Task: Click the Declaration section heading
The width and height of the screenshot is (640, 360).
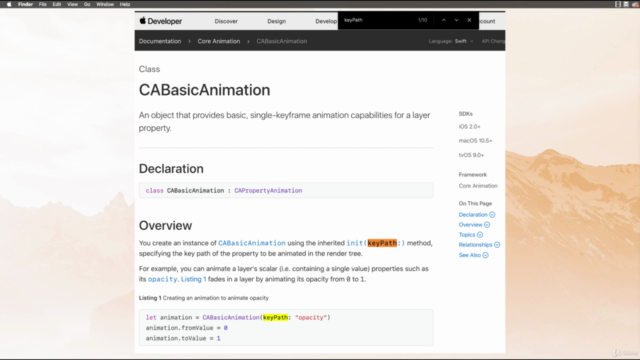Action: click(x=171, y=169)
